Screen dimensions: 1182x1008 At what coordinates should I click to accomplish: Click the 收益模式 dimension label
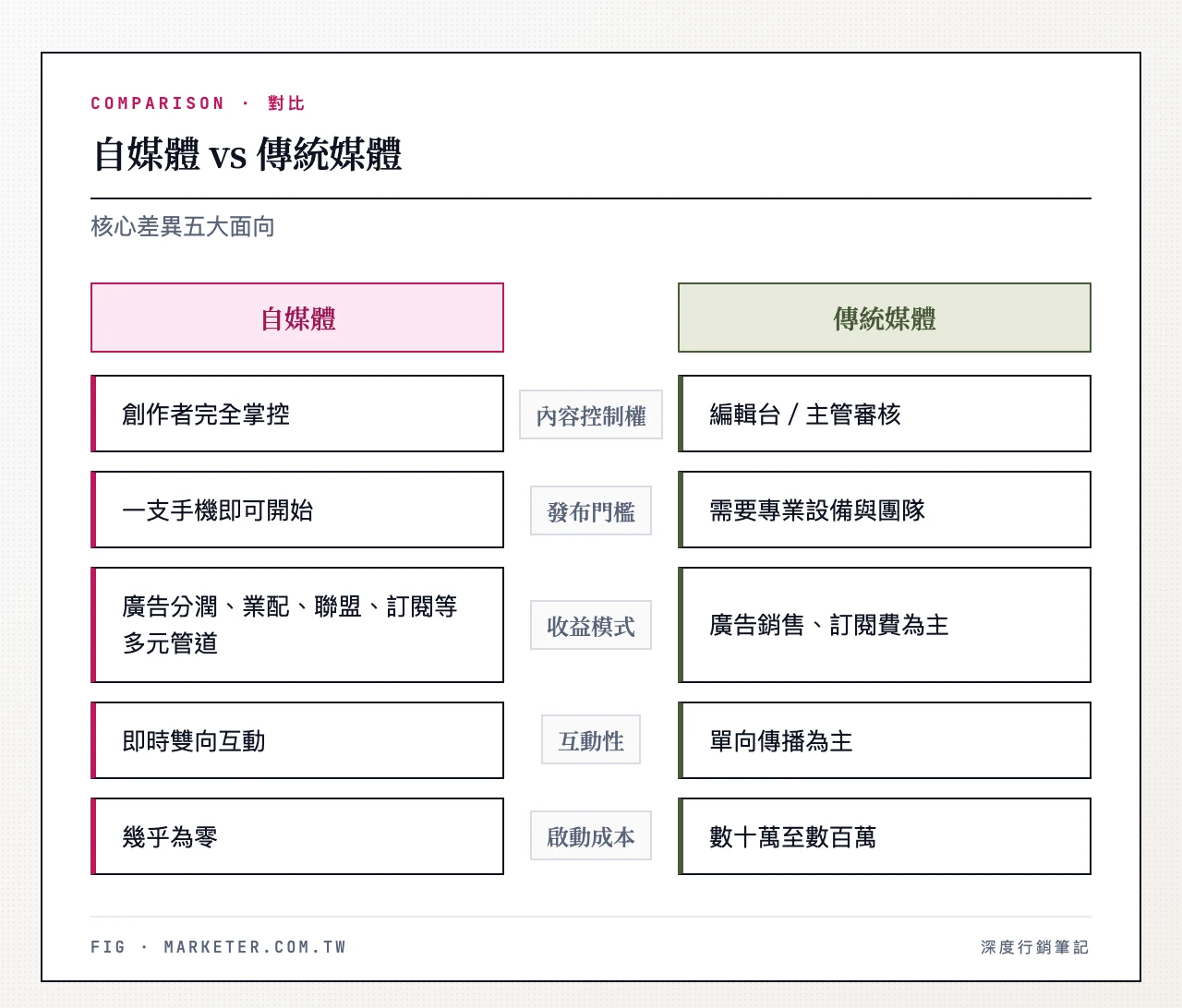pyautogui.click(x=591, y=625)
